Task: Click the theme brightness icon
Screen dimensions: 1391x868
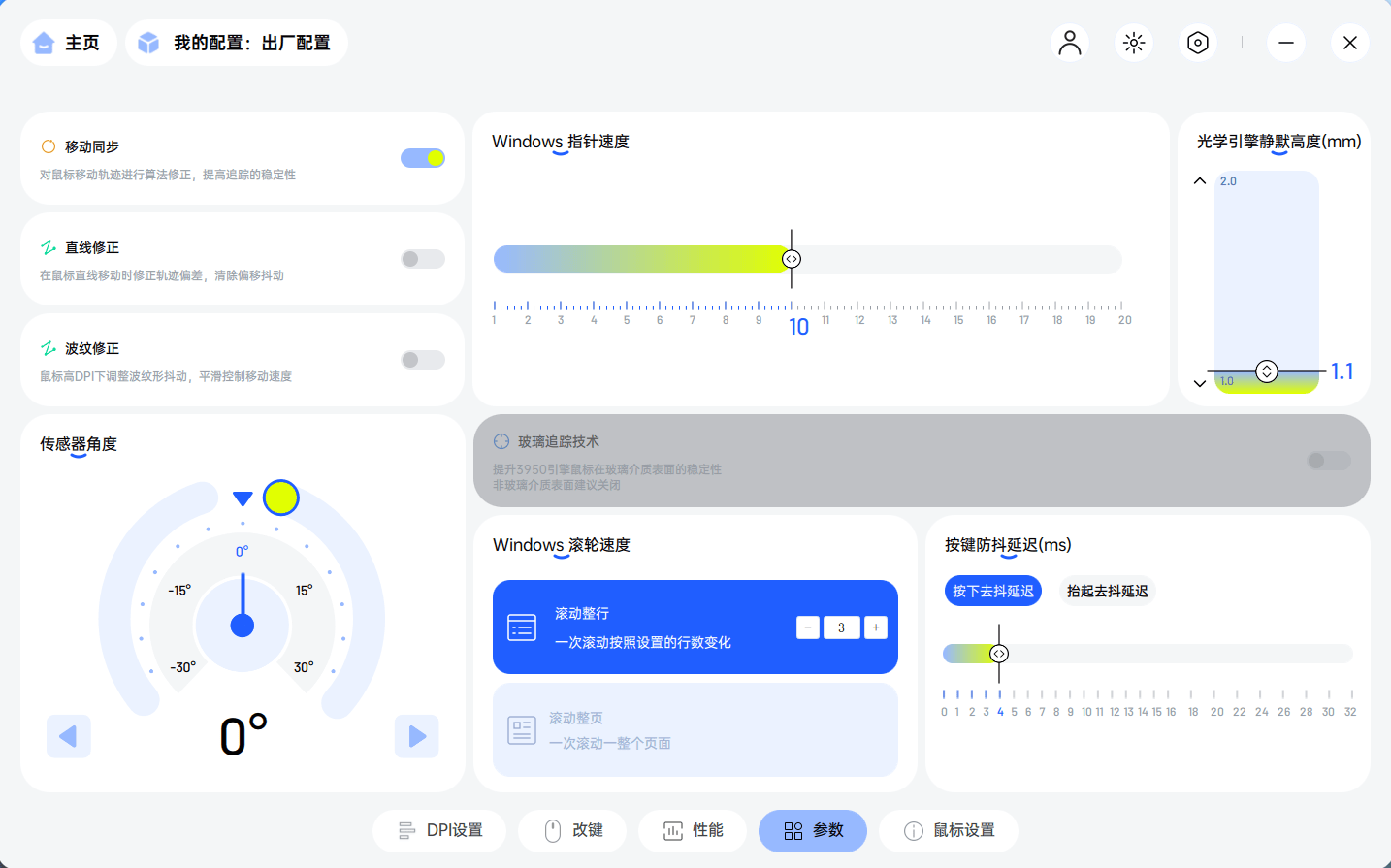Action: [1133, 43]
